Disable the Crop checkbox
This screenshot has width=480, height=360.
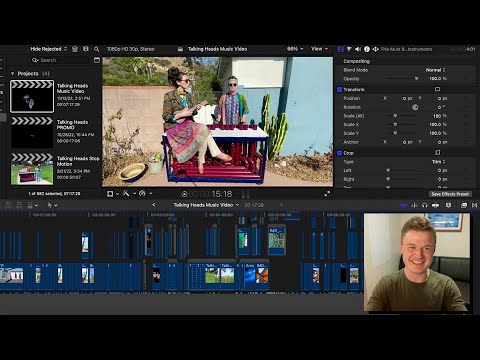point(340,153)
